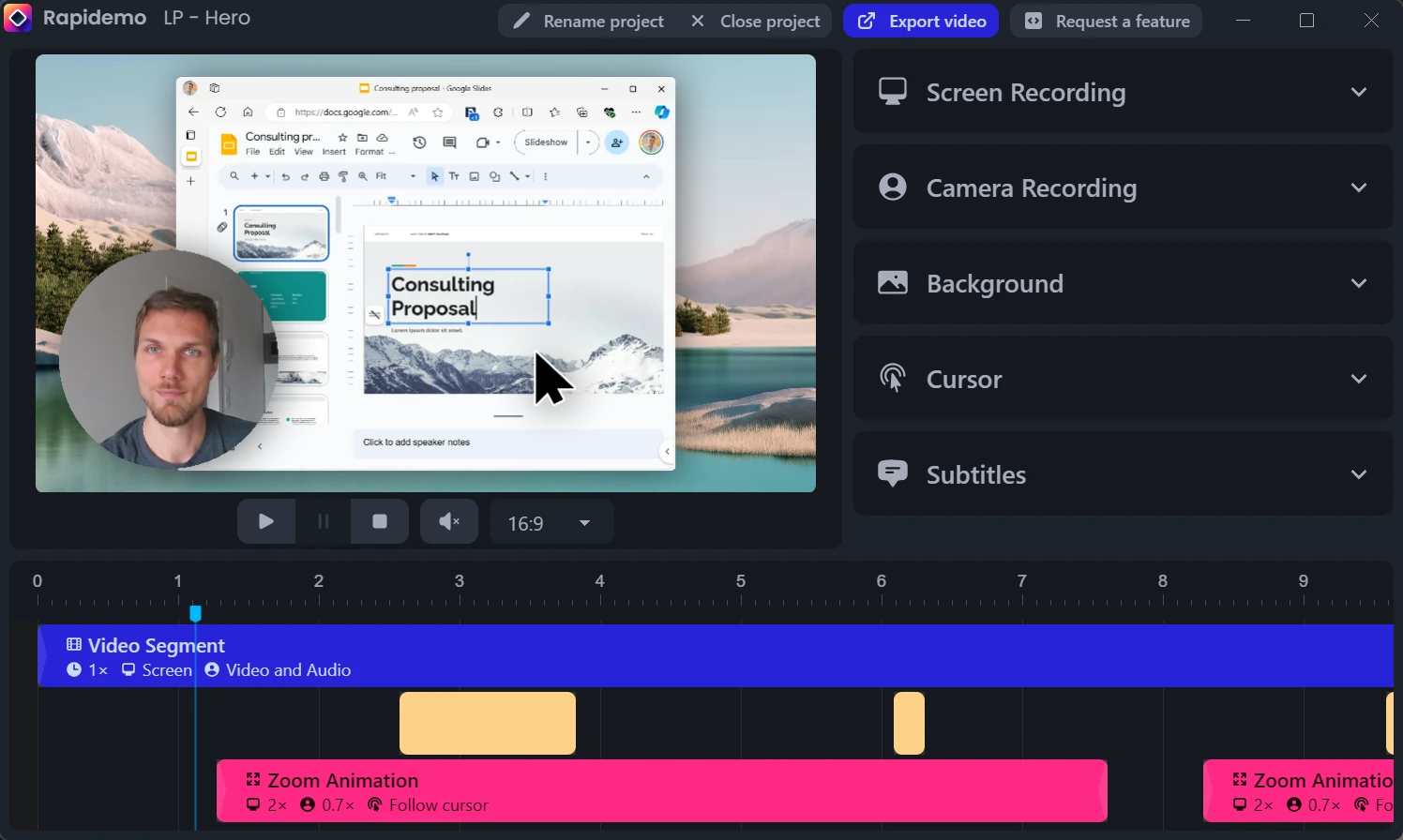Click the Background image icon

tap(892, 281)
